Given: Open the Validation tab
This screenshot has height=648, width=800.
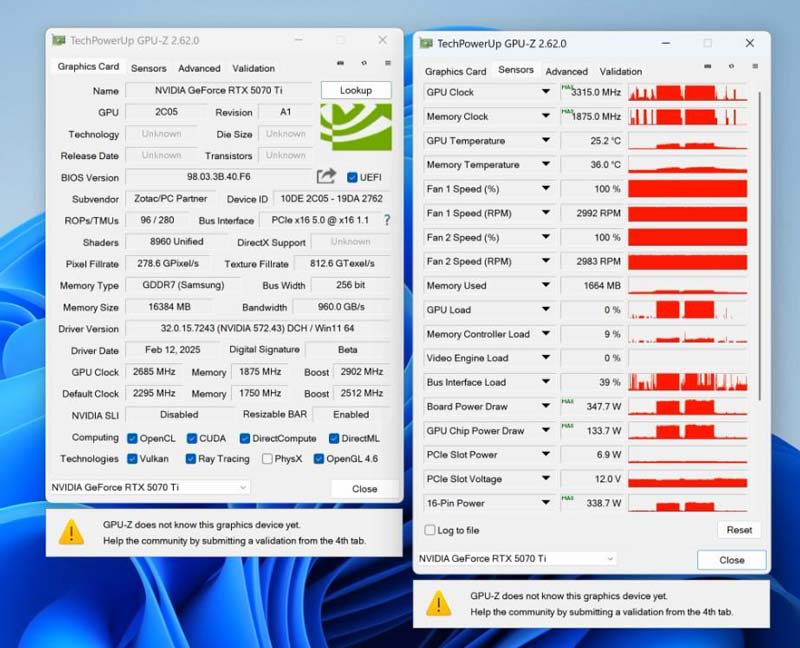Looking at the screenshot, I should point(253,68).
